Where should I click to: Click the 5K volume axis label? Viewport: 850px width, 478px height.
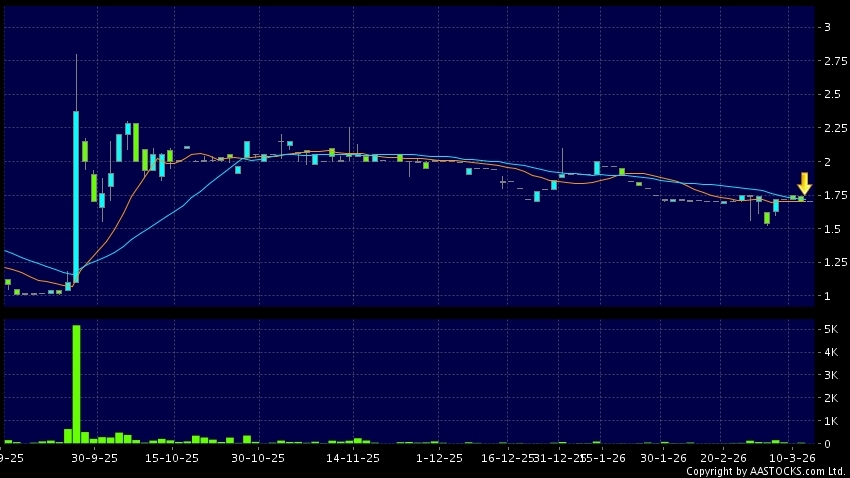830,329
